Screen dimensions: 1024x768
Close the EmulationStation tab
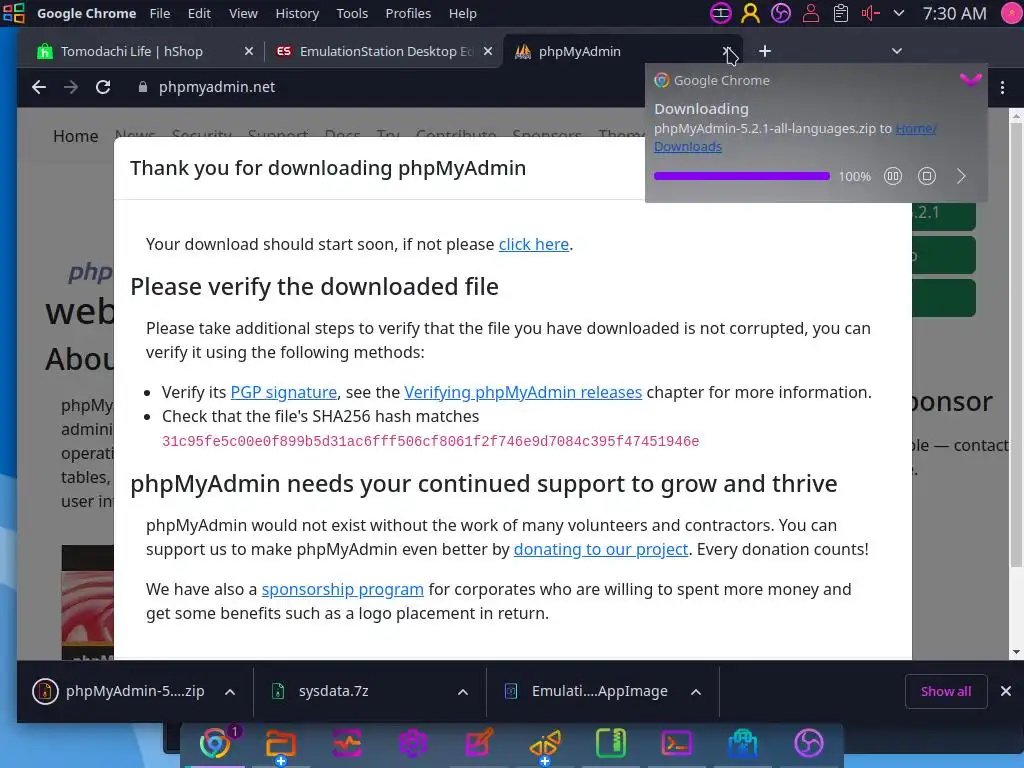[x=488, y=51]
